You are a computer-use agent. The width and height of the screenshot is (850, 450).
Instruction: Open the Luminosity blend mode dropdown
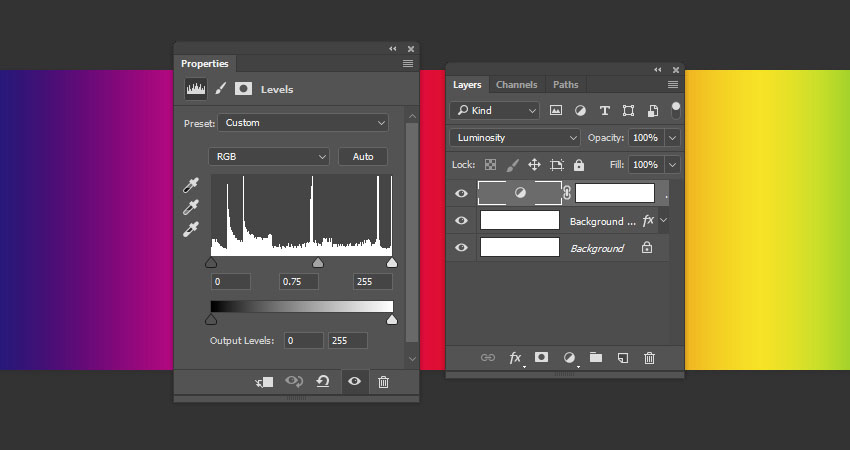point(515,137)
